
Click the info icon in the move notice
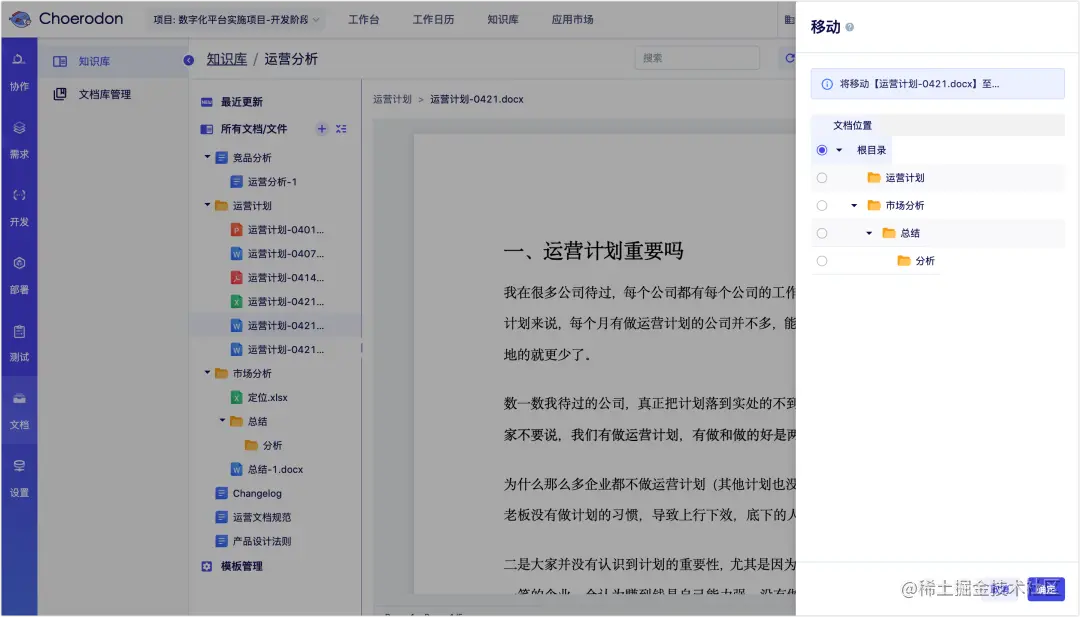click(827, 84)
